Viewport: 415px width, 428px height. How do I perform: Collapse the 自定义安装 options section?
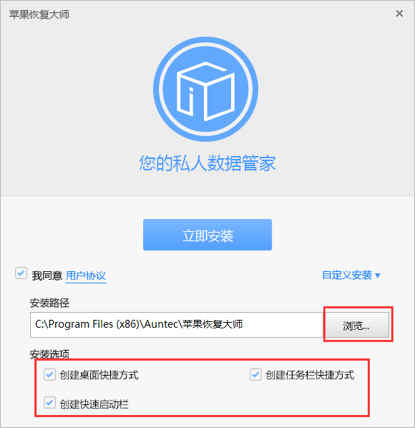tap(351, 275)
